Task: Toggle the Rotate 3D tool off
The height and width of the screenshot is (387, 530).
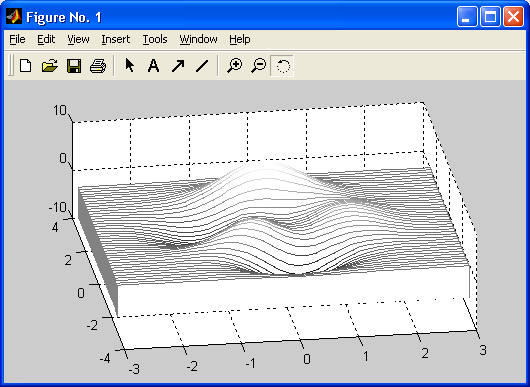Action: click(x=282, y=66)
